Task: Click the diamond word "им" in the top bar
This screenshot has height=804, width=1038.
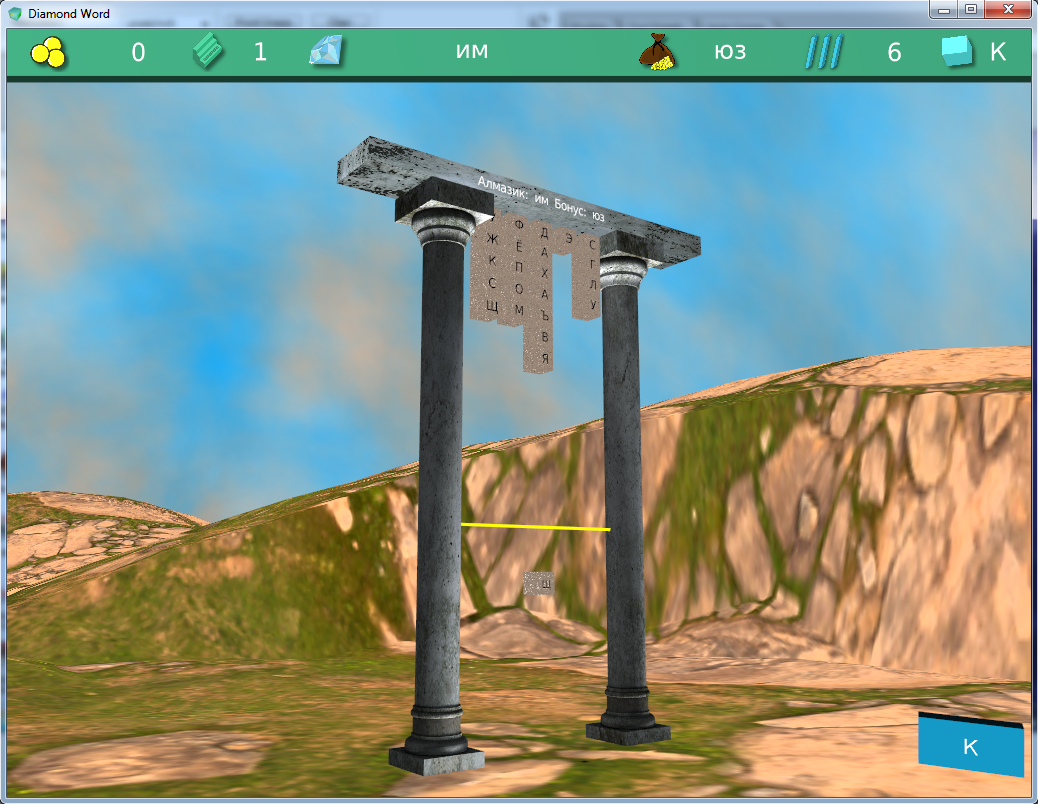Action: (471, 52)
